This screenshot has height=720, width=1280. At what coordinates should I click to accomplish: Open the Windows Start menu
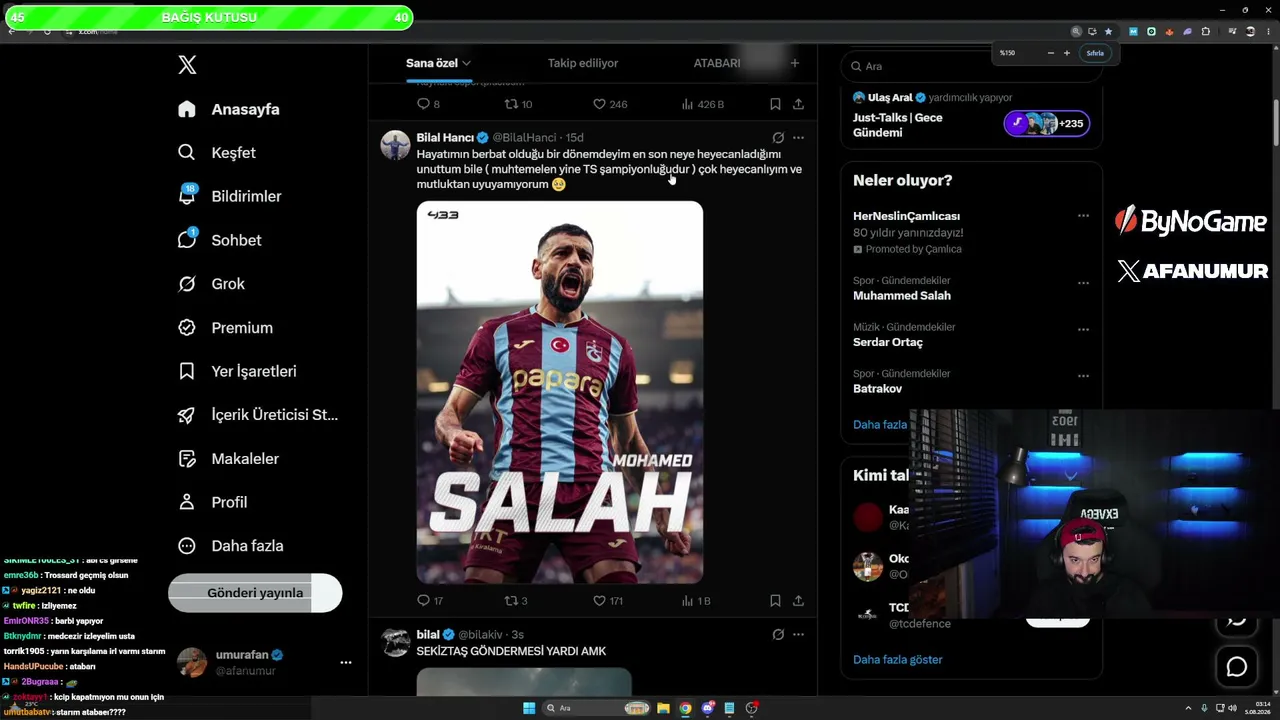529,708
